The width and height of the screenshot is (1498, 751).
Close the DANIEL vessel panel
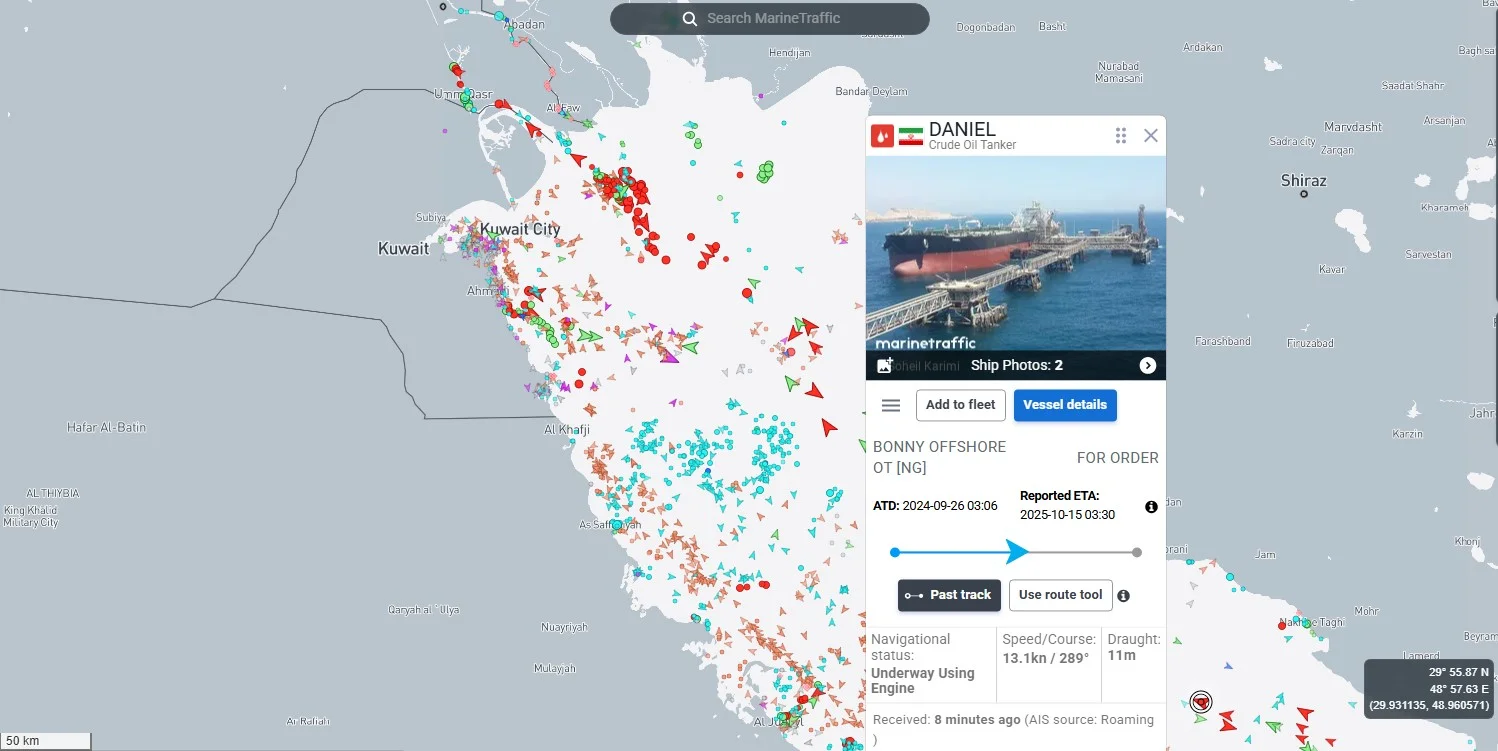[1151, 136]
